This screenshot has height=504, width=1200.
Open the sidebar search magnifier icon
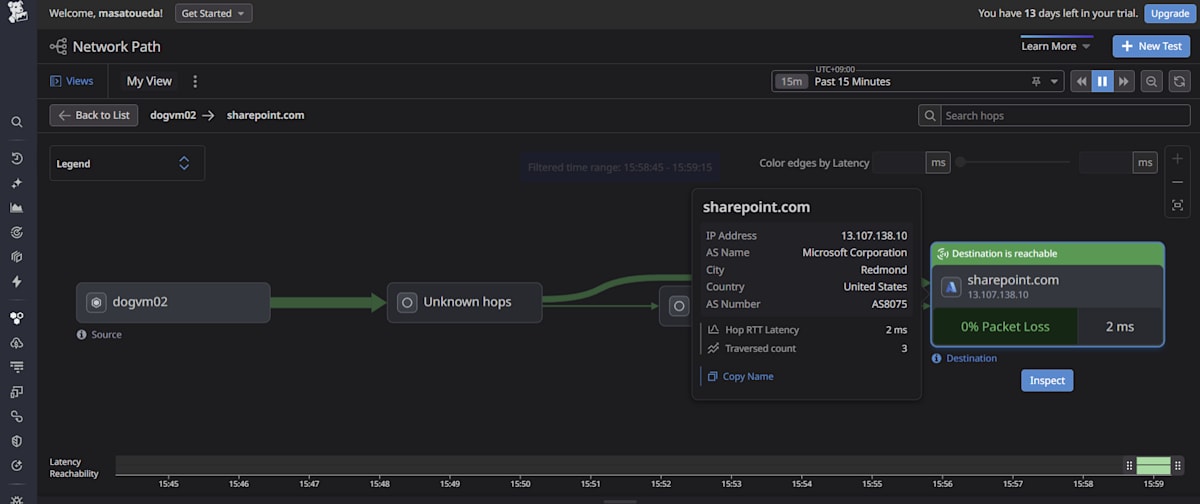tap(17, 122)
